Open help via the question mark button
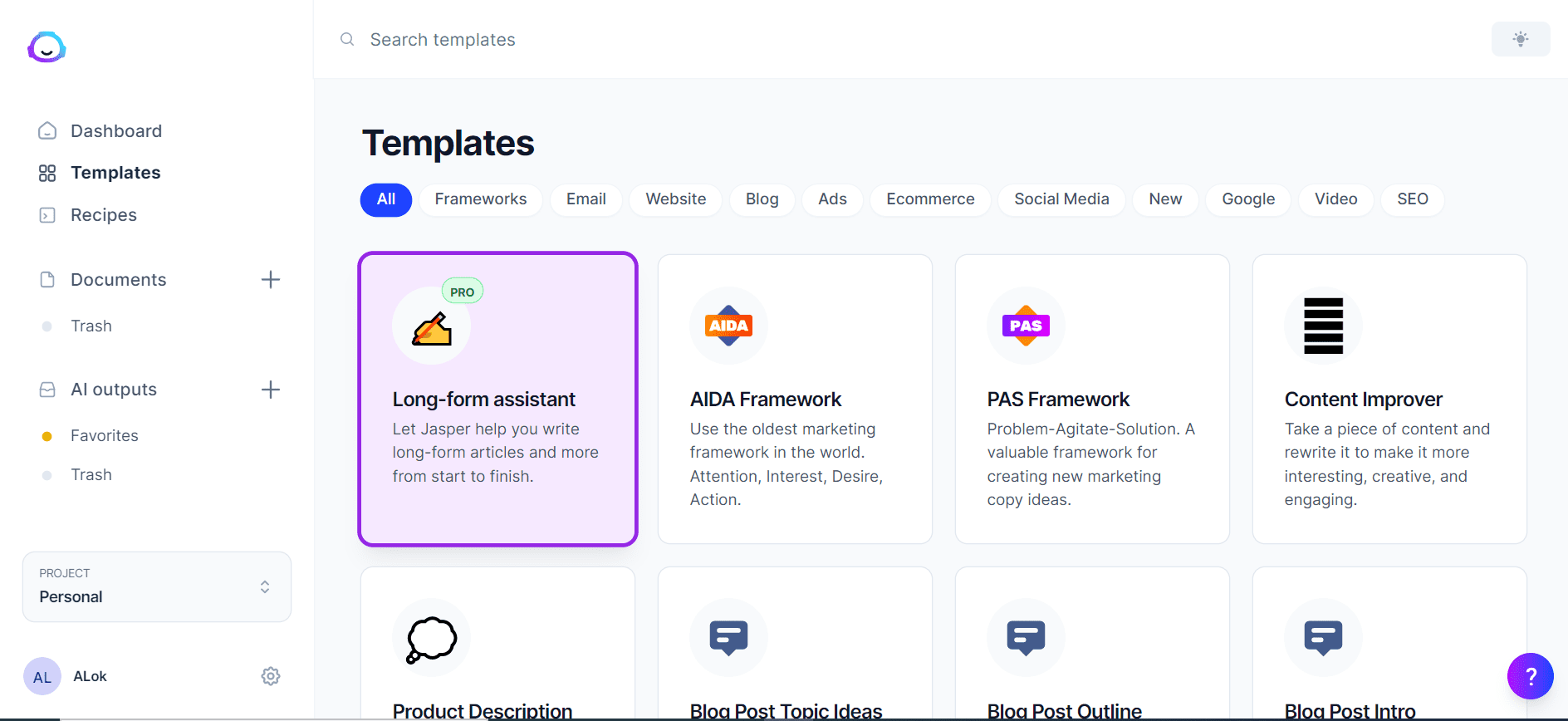Viewport: 1568px width, 721px height. pos(1531,676)
